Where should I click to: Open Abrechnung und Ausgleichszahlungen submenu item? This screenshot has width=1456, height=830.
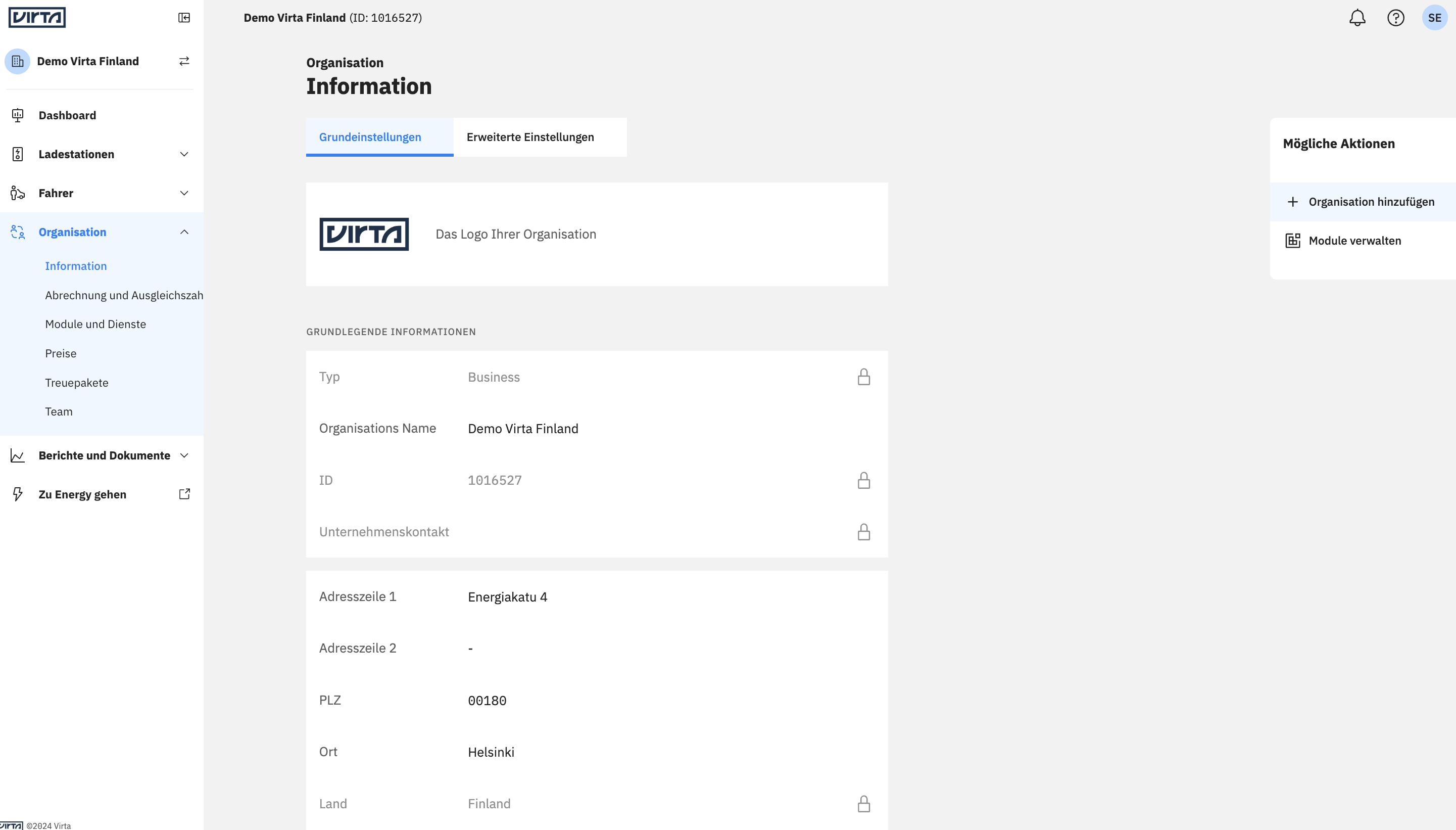tap(124, 295)
